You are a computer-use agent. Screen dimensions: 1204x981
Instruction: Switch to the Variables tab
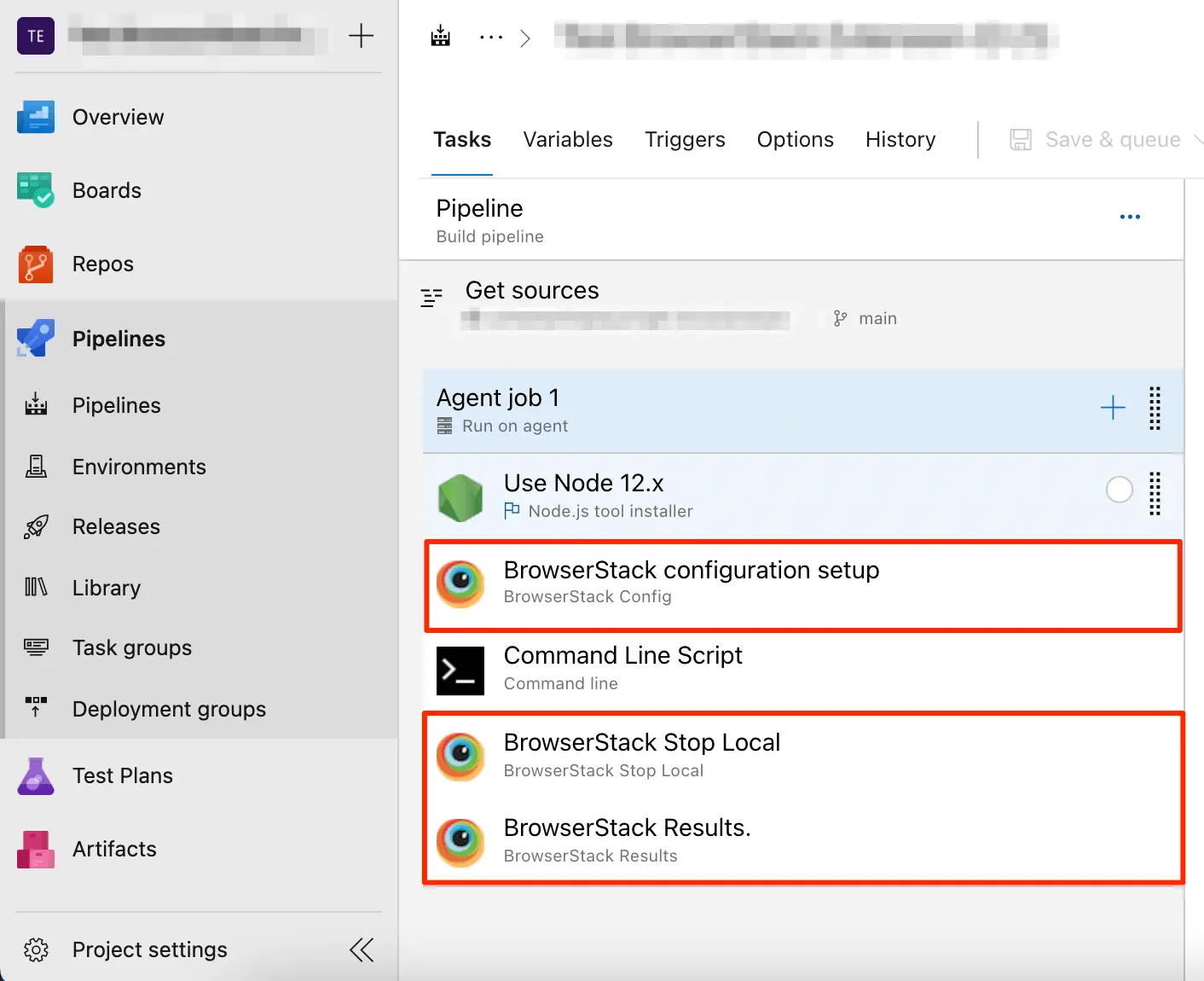coord(568,140)
